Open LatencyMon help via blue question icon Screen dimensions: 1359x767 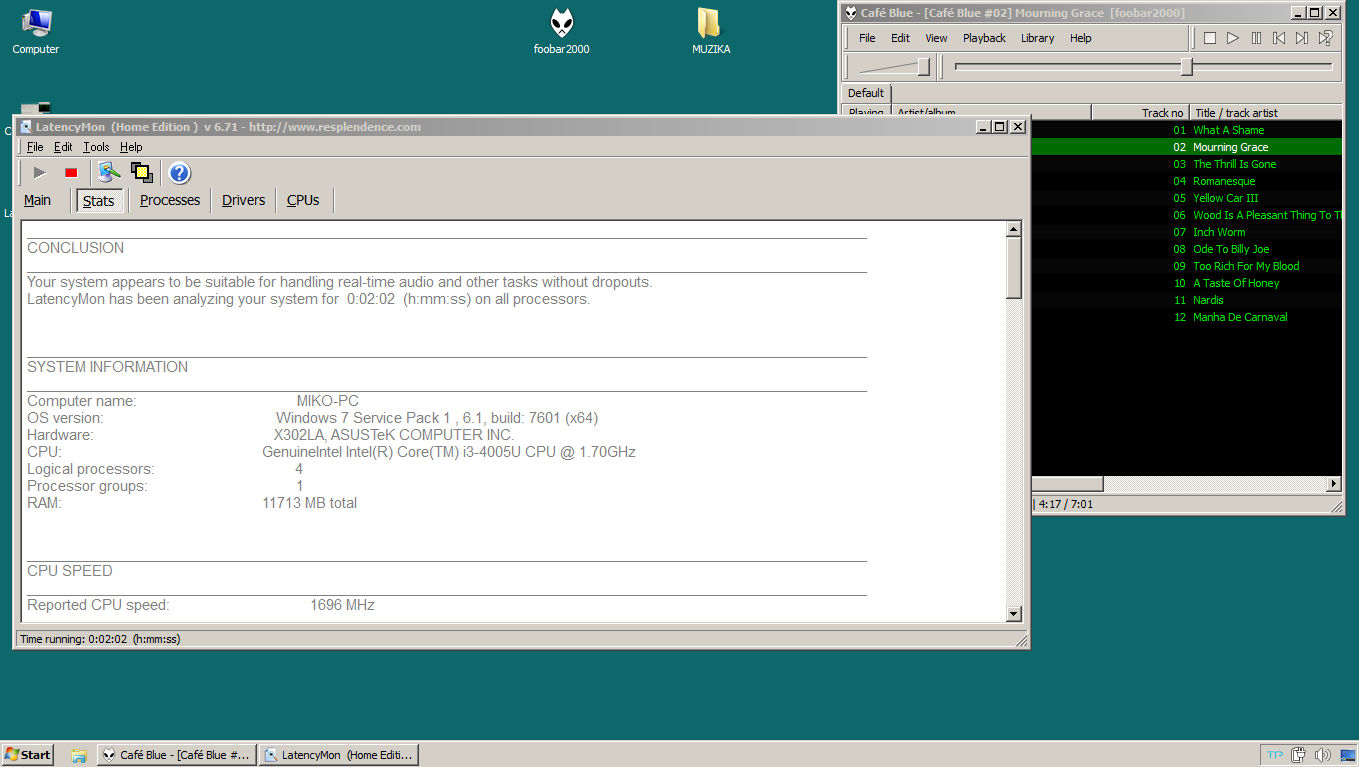[x=179, y=173]
